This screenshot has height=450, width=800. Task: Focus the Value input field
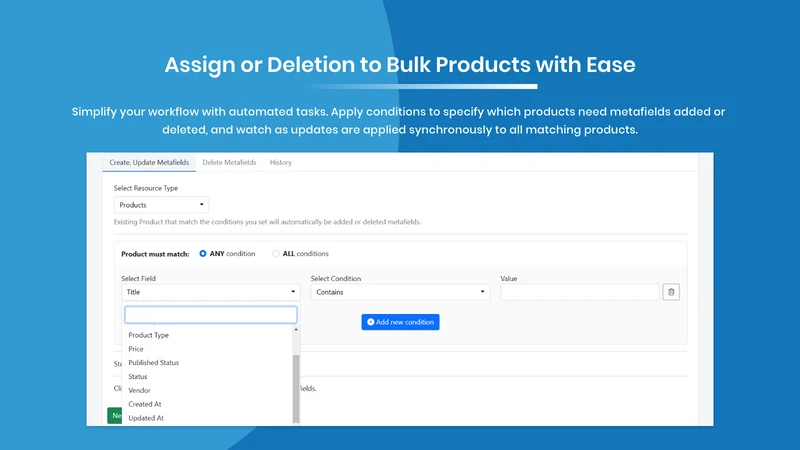[580, 292]
